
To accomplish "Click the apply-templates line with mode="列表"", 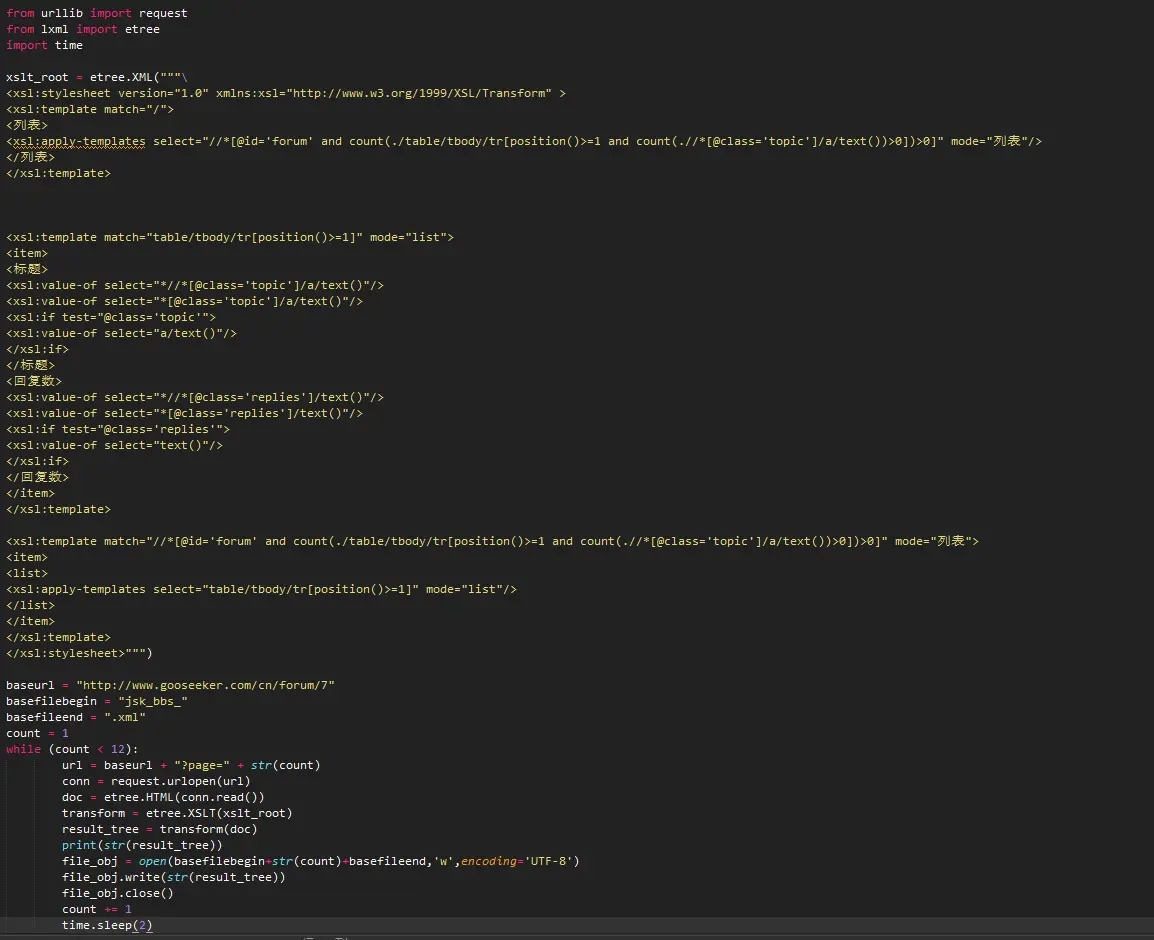I will coord(524,141).
